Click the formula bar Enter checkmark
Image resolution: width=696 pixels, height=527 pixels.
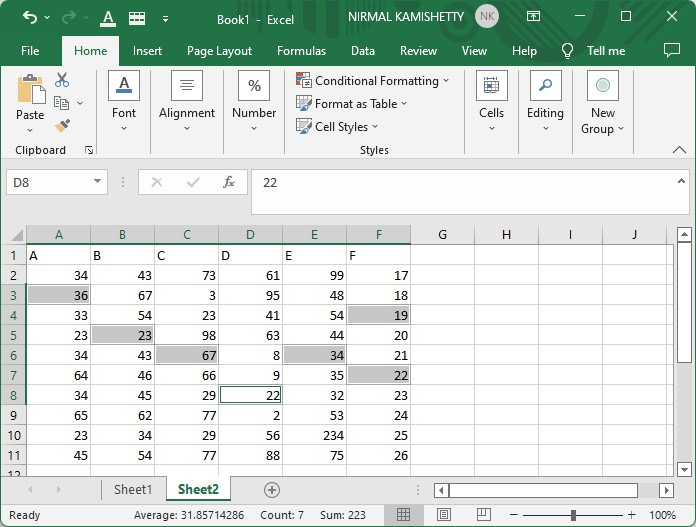pos(193,182)
